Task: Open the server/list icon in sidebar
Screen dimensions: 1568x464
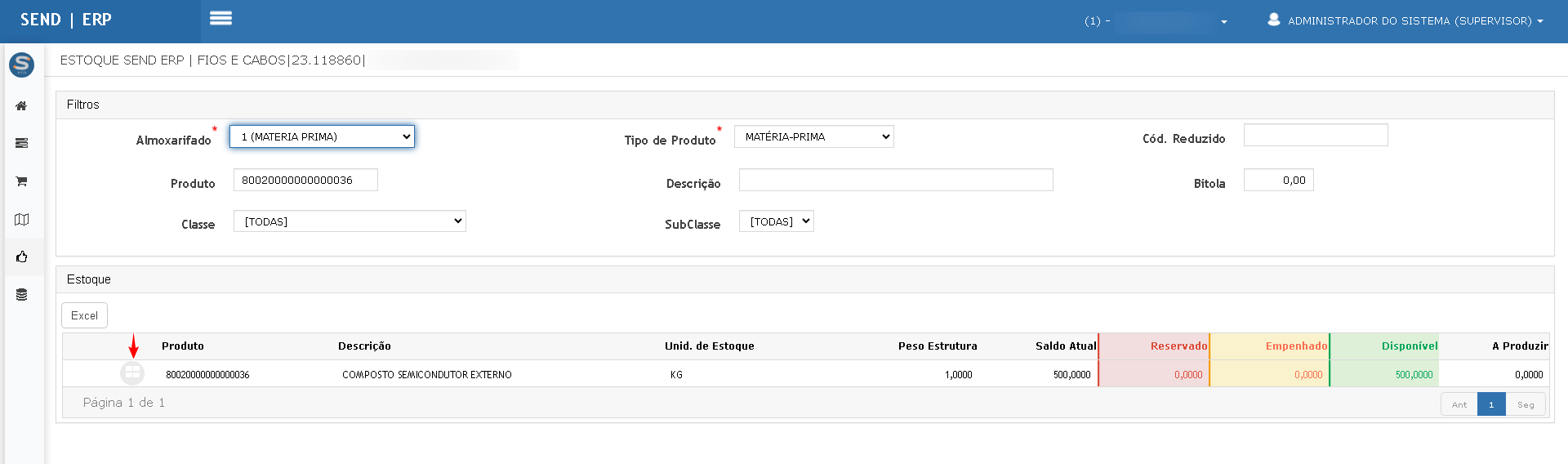Action: tap(22, 144)
